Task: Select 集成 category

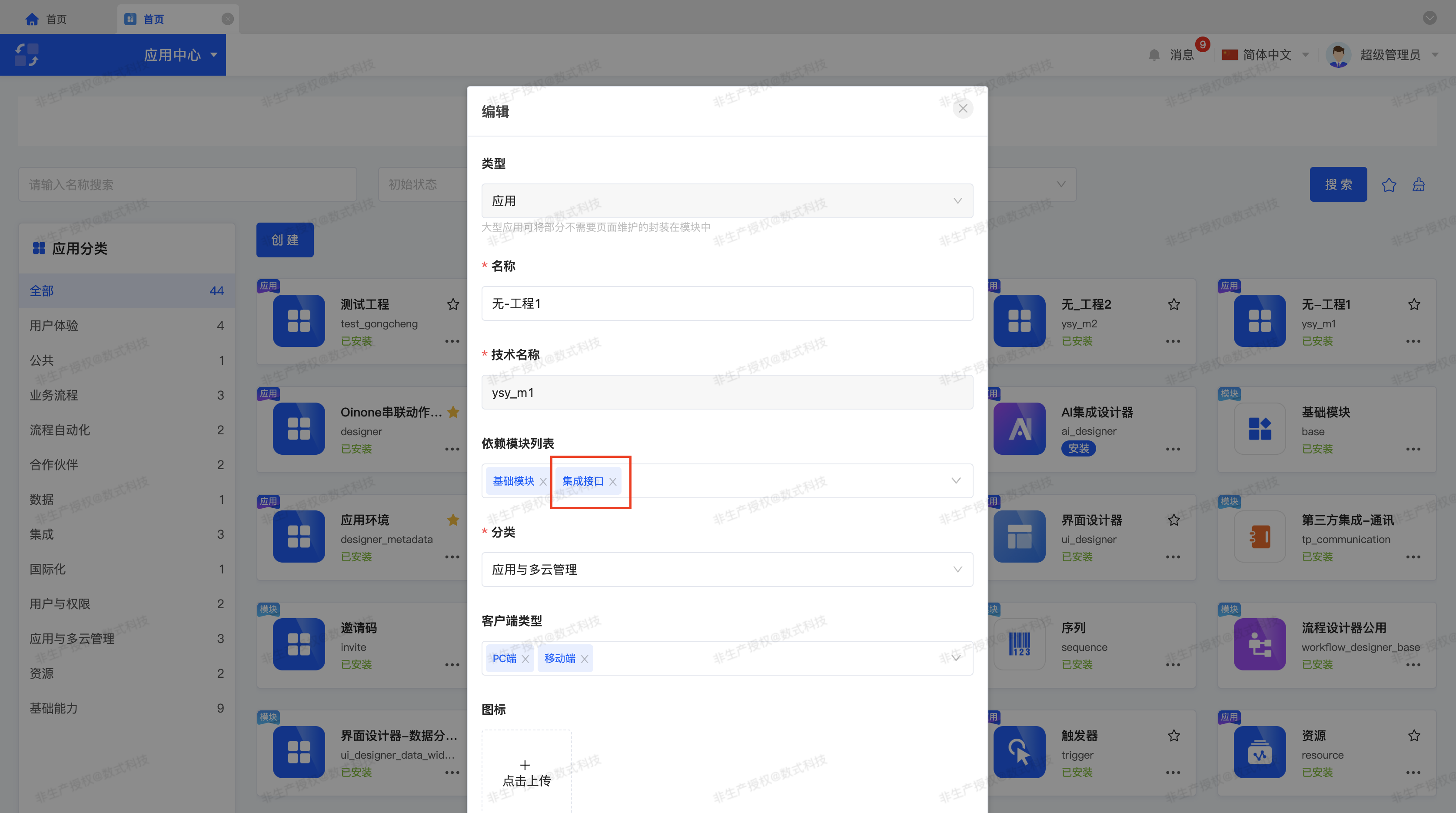Action: [126, 534]
